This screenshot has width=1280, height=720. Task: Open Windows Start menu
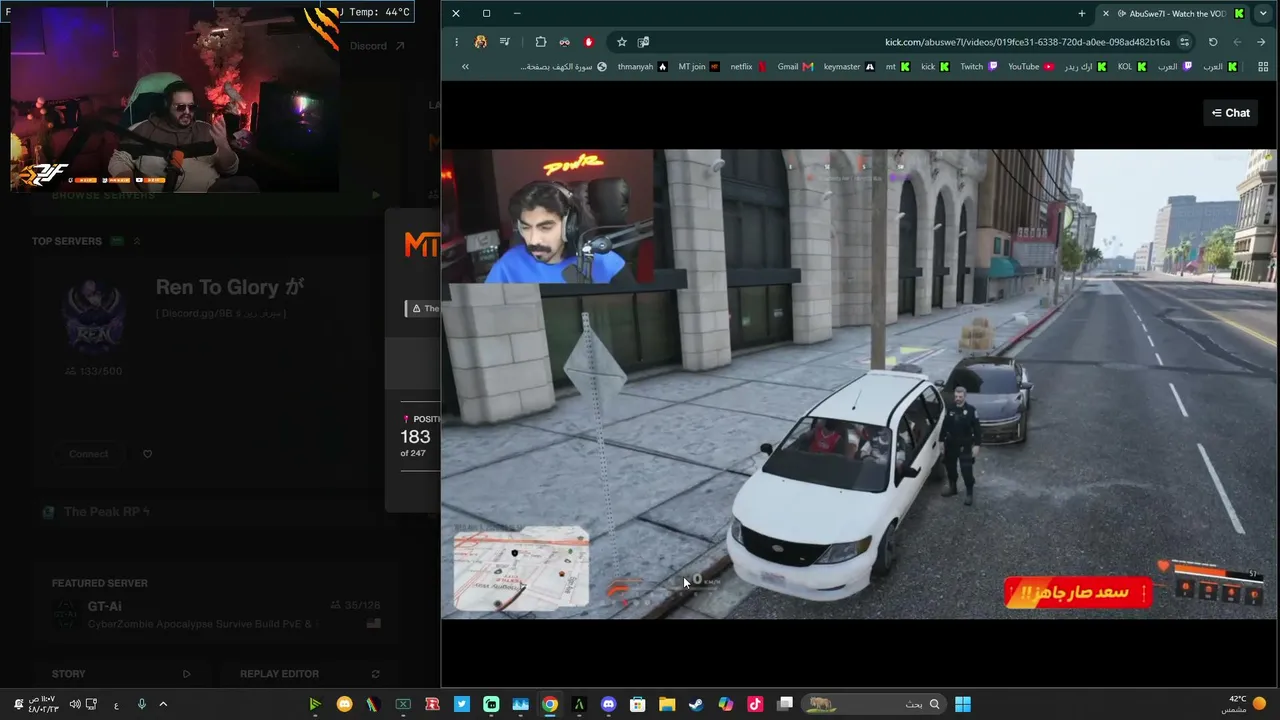coord(962,704)
